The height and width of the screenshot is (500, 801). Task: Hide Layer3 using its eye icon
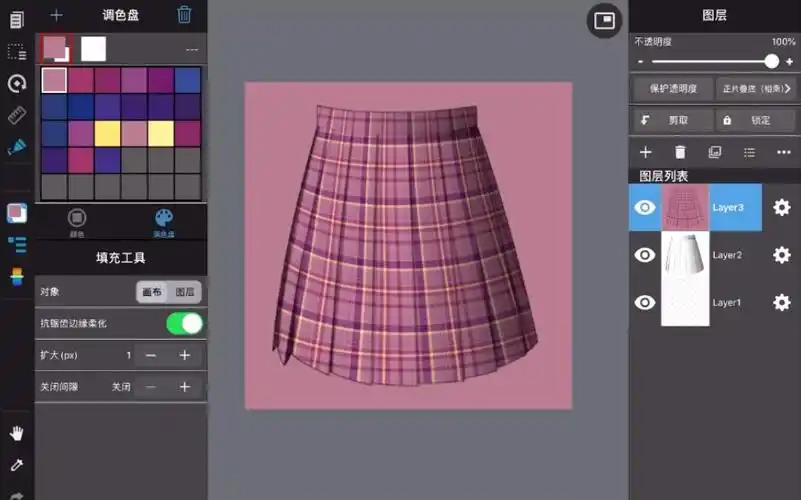pos(646,207)
